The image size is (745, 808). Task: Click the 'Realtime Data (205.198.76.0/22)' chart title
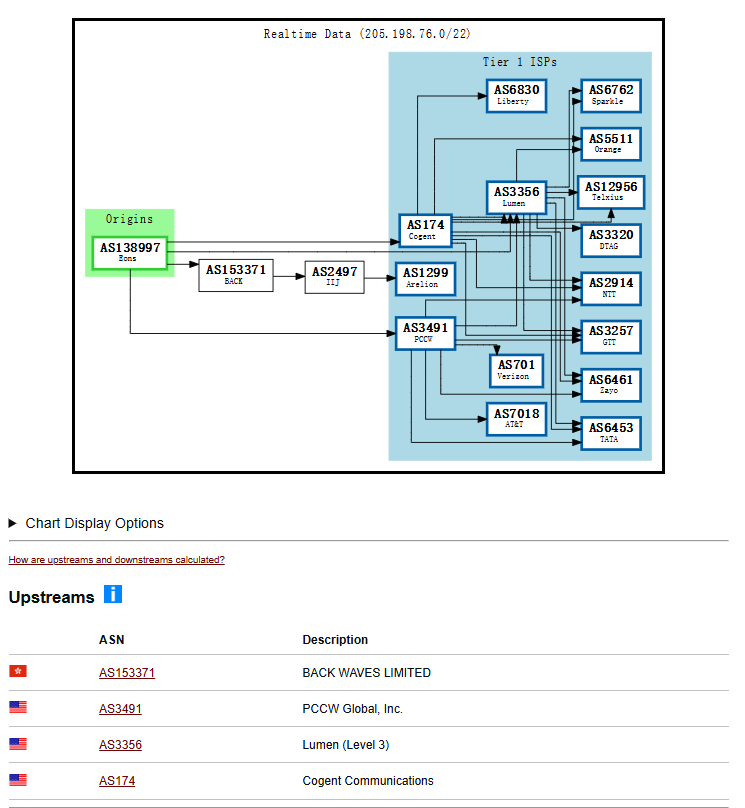point(367,34)
